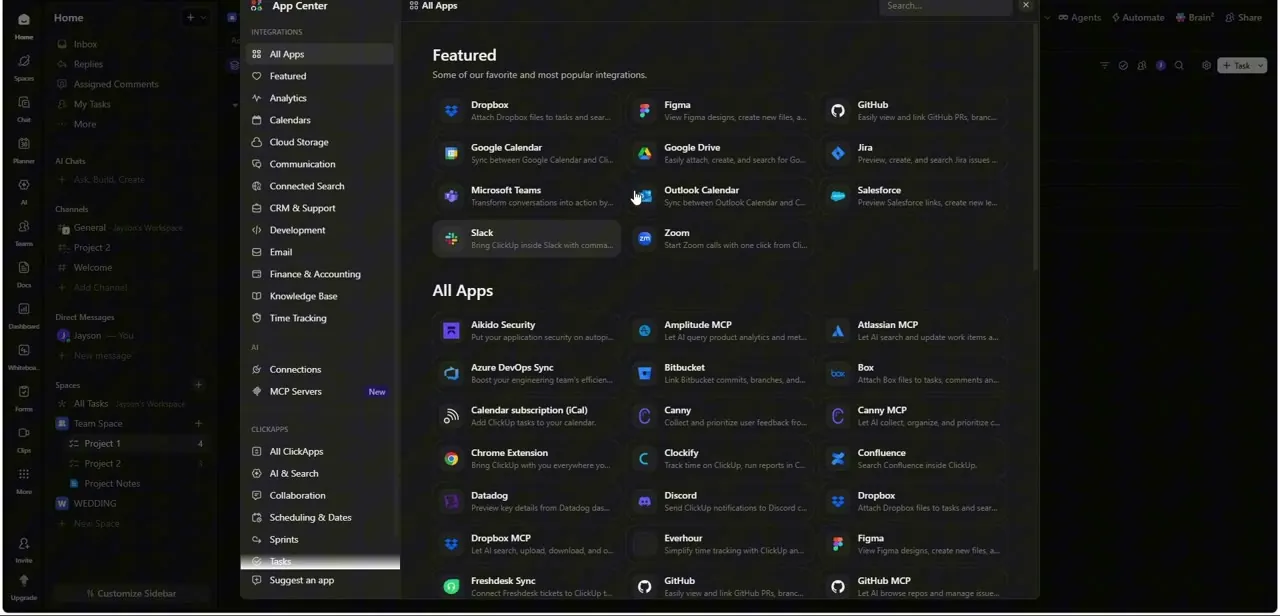This screenshot has width=1280, height=616.
Task: Open Atlassian MCP app
Action: 913,331
